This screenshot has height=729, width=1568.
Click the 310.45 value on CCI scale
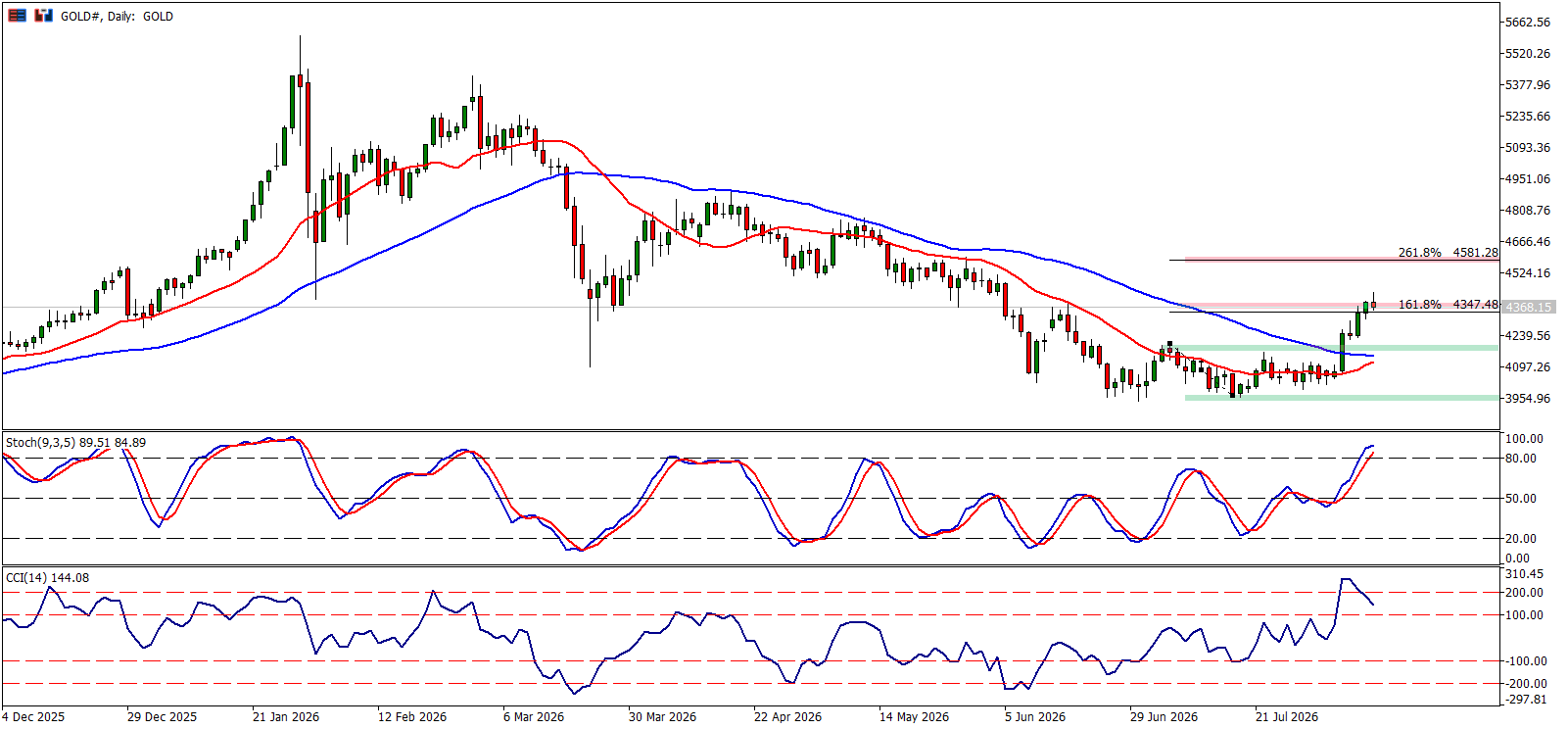coord(1524,574)
